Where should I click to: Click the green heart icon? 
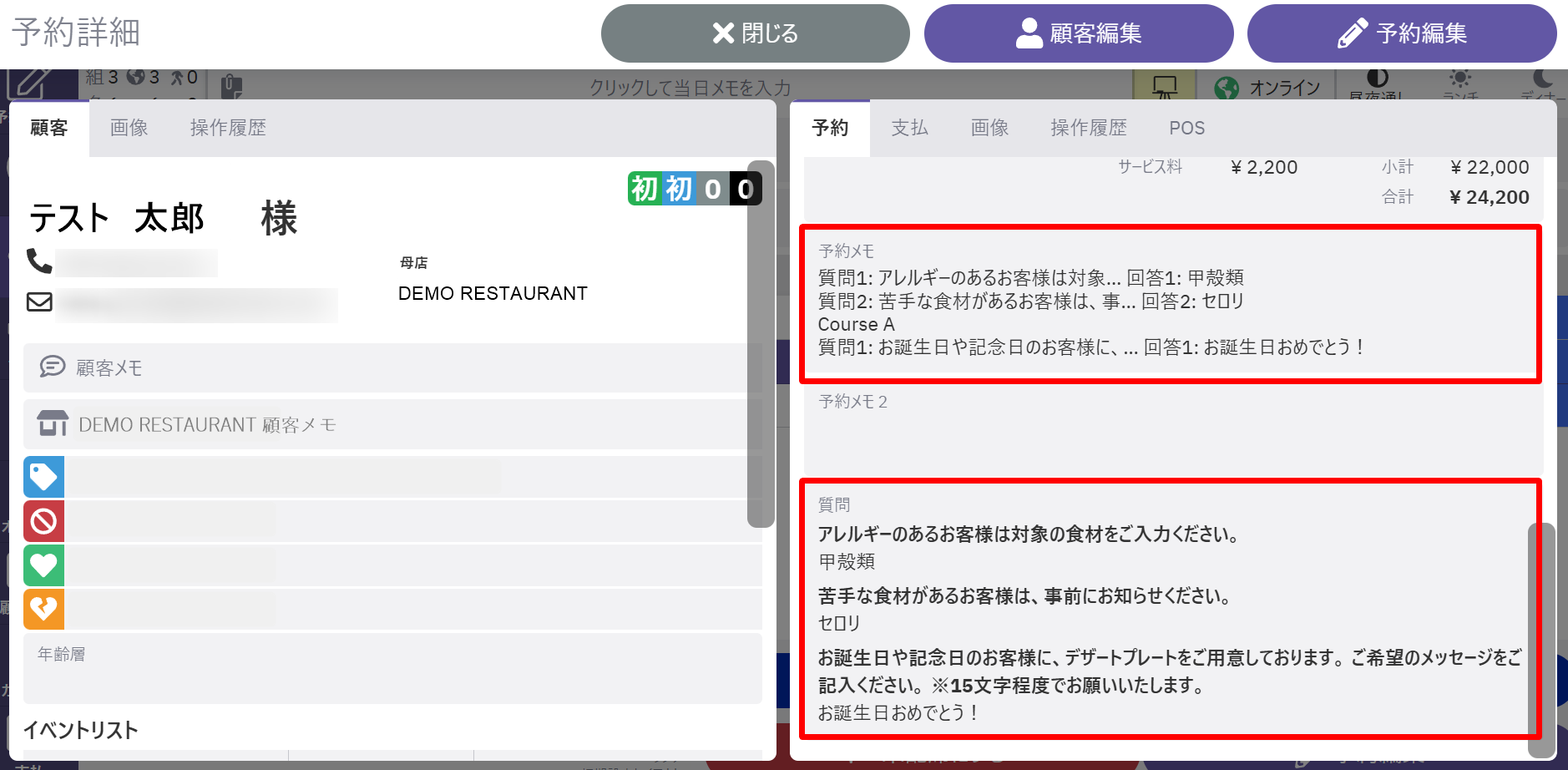(x=43, y=565)
